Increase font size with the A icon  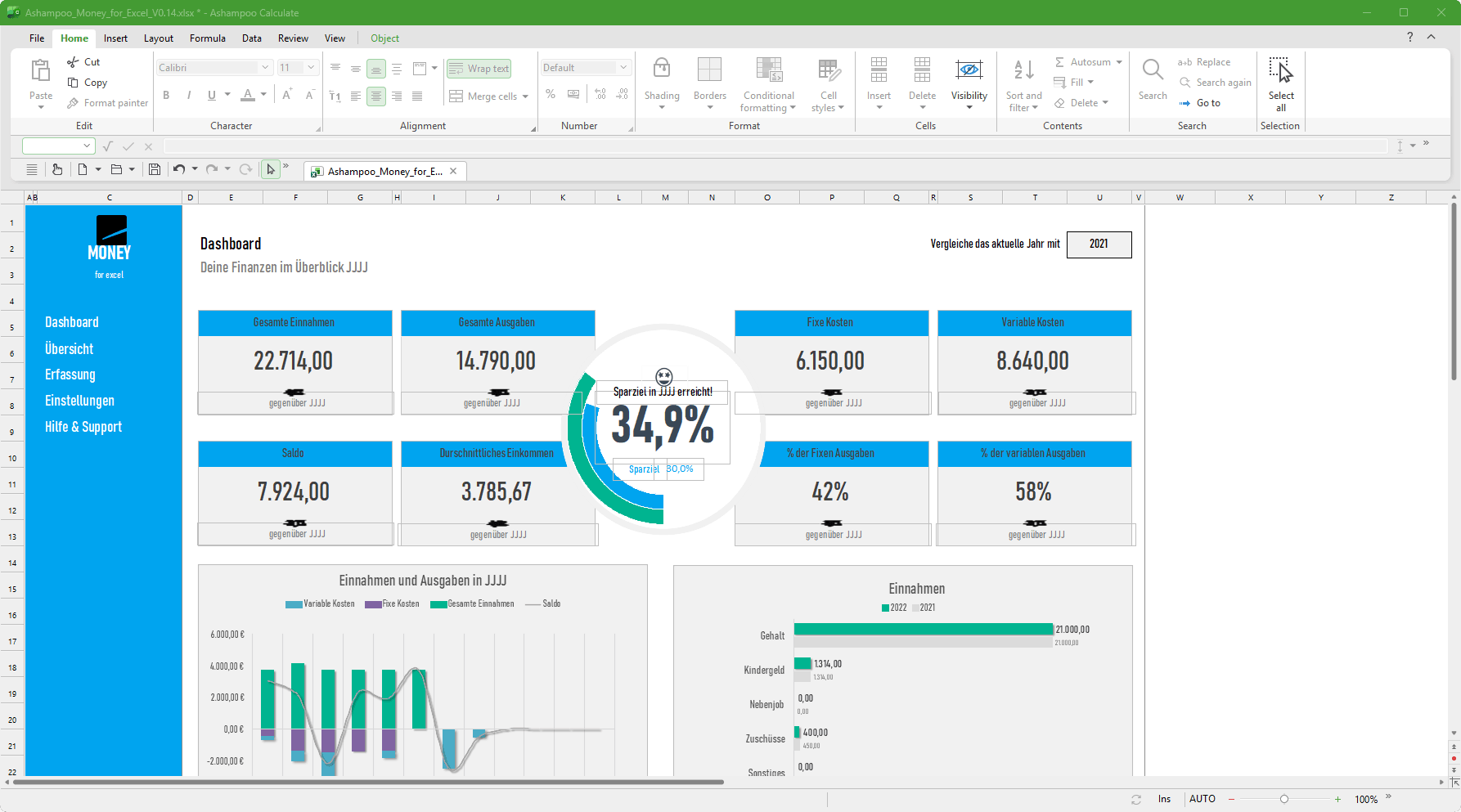pyautogui.click(x=287, y=95)
